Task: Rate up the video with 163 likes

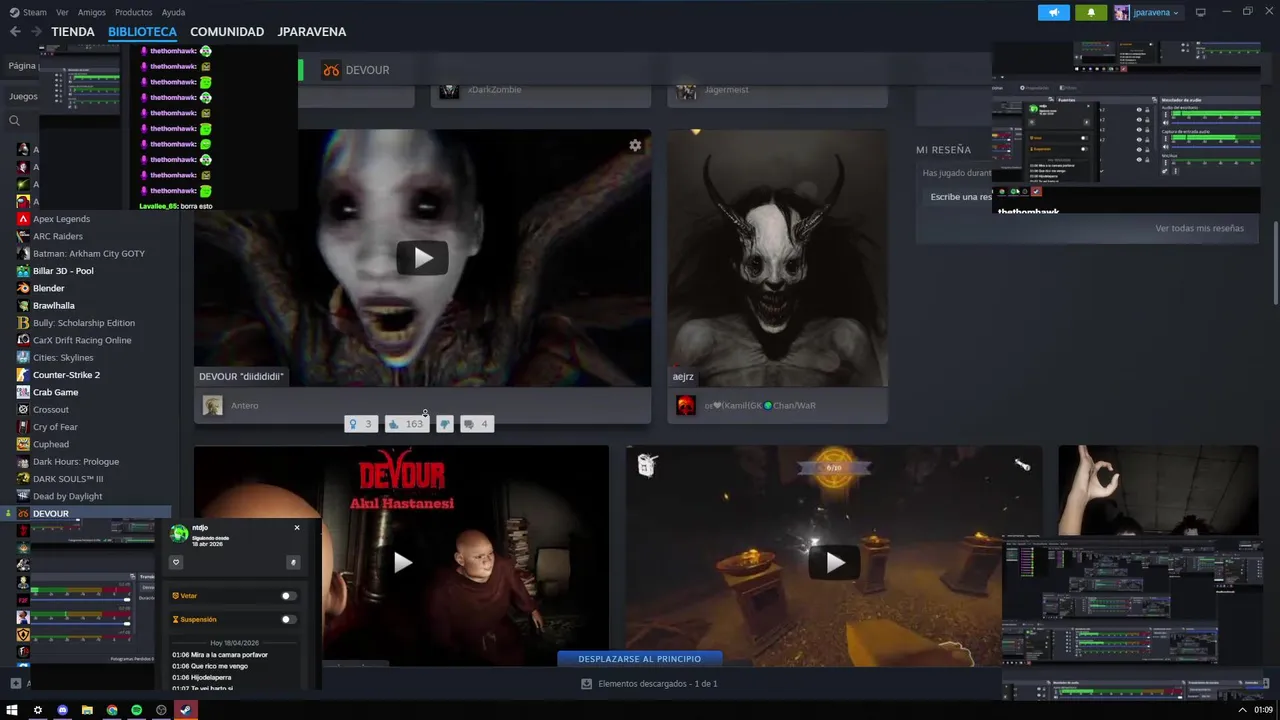Action: (x=408, y=424)
